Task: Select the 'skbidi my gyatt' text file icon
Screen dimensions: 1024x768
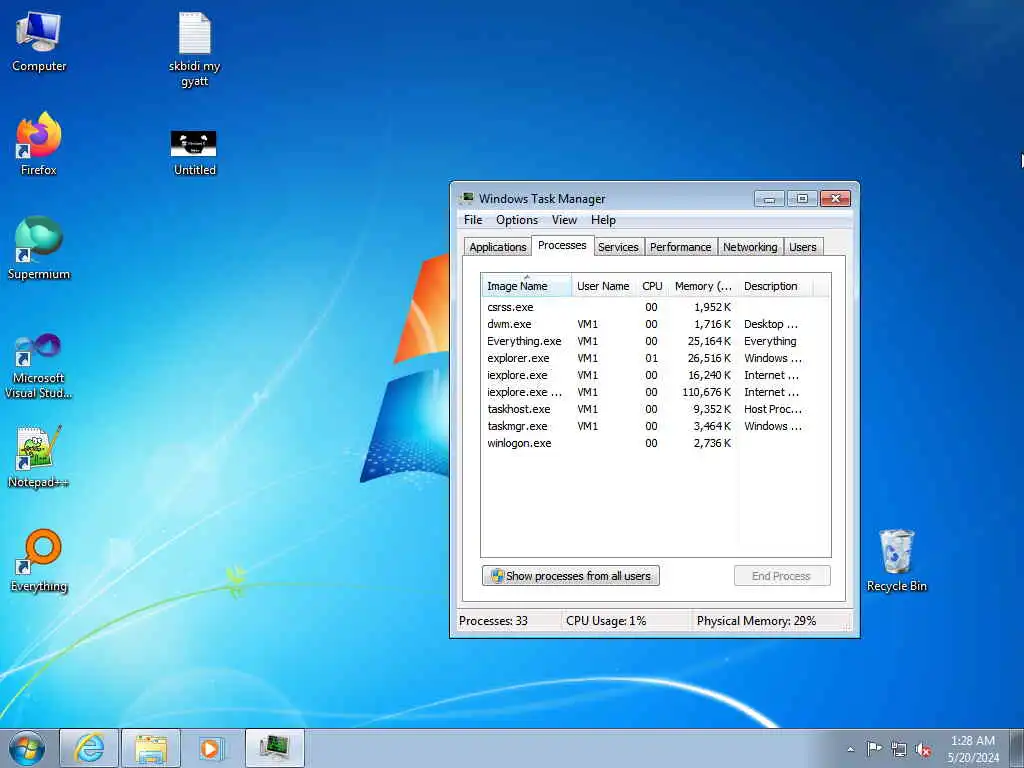Action: 195,50
